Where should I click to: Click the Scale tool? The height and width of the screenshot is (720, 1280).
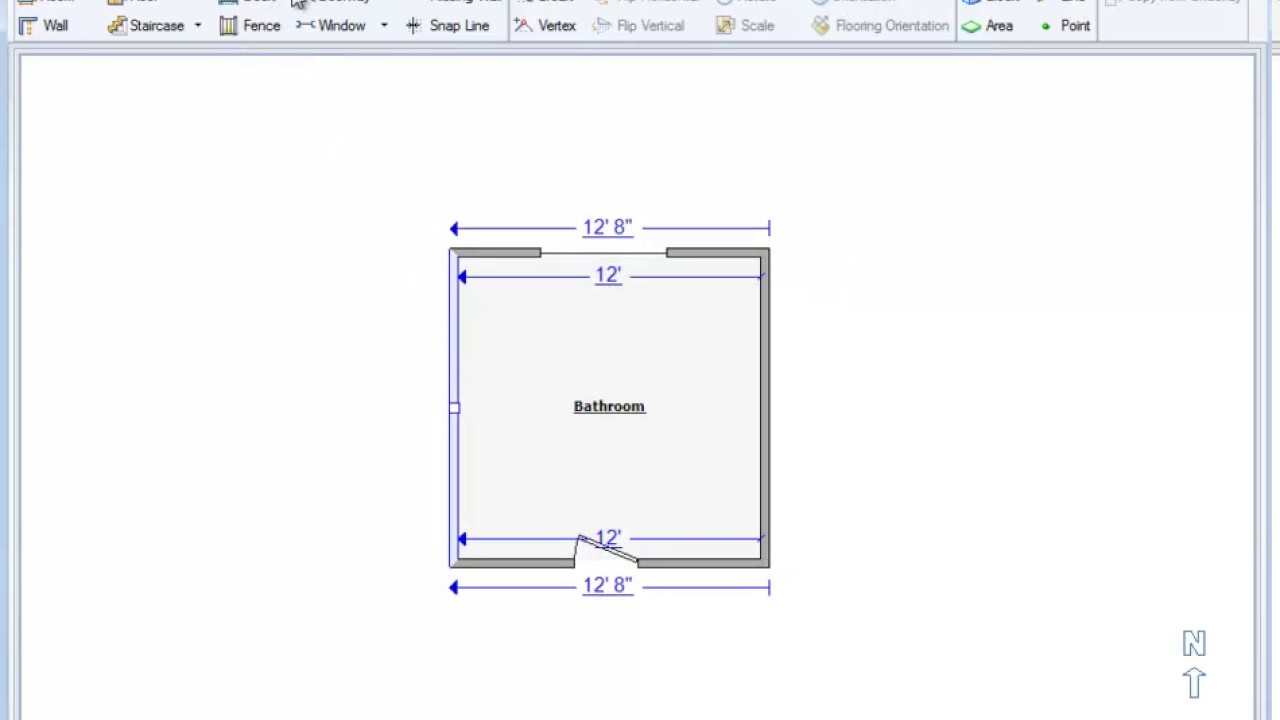pos(745,26)
